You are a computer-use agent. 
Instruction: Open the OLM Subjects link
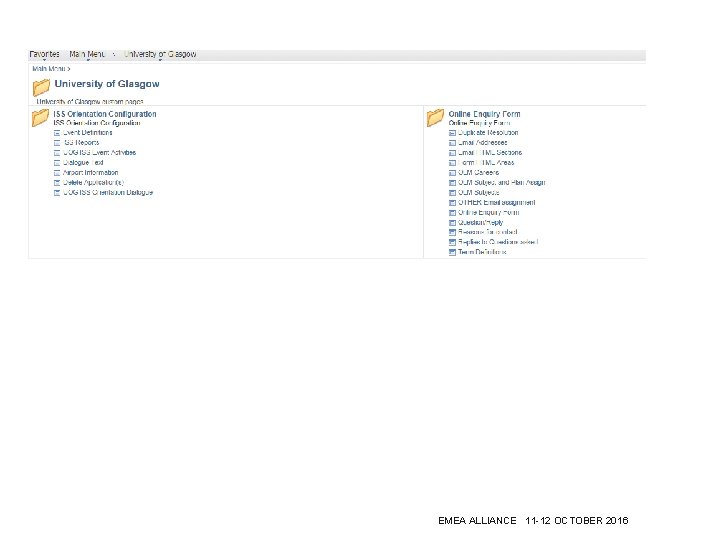478,192
